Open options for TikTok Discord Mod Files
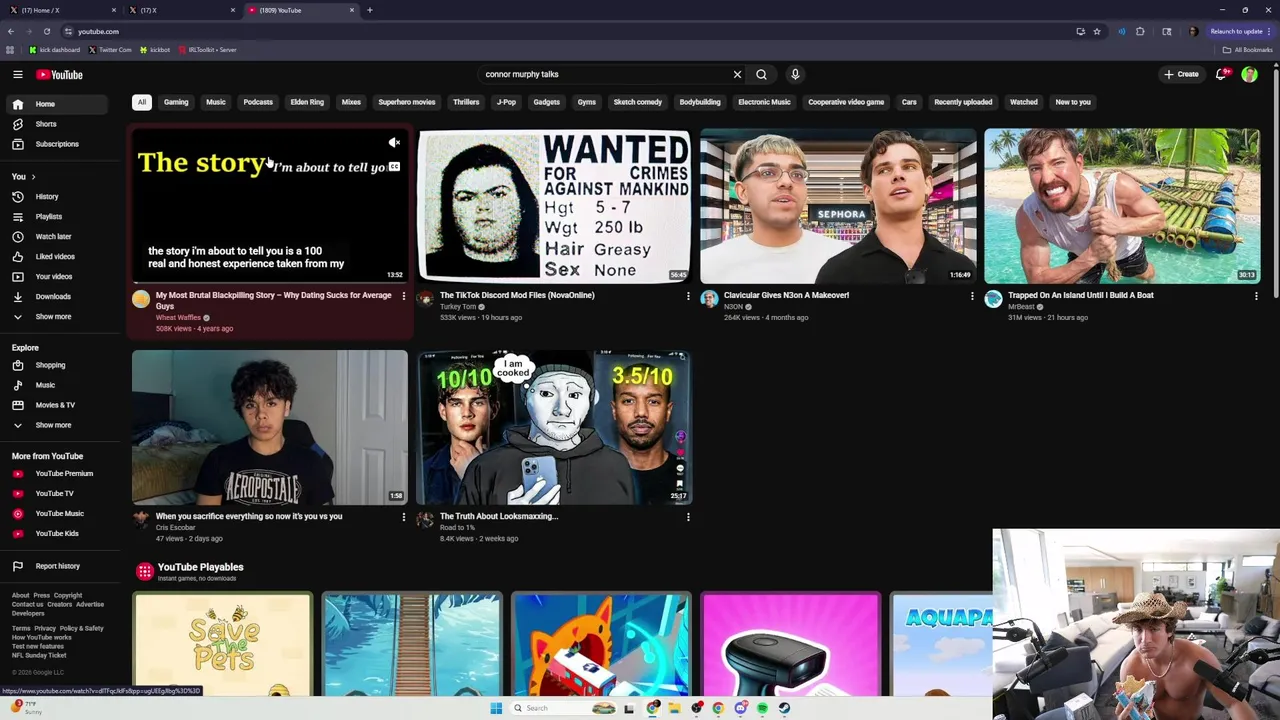Screen dimensions: 1280x720 688,296
